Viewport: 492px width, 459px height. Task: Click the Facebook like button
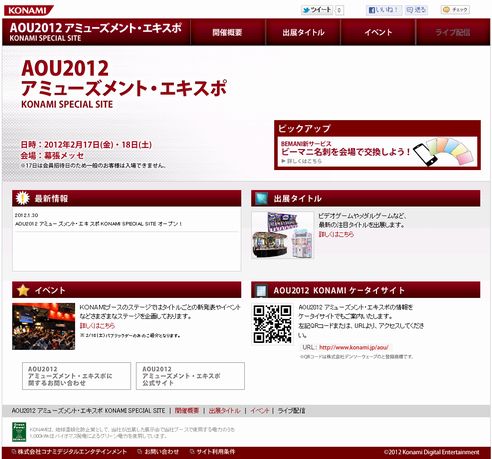(384, 10)
